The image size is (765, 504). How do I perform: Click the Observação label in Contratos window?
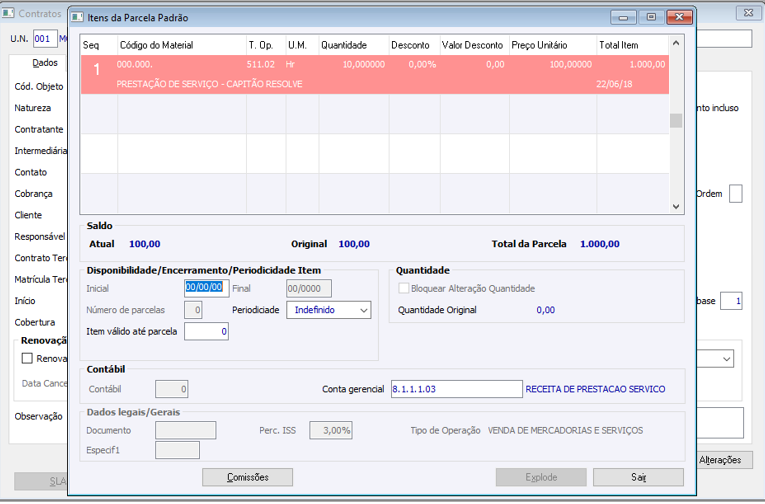pos(39,416)
